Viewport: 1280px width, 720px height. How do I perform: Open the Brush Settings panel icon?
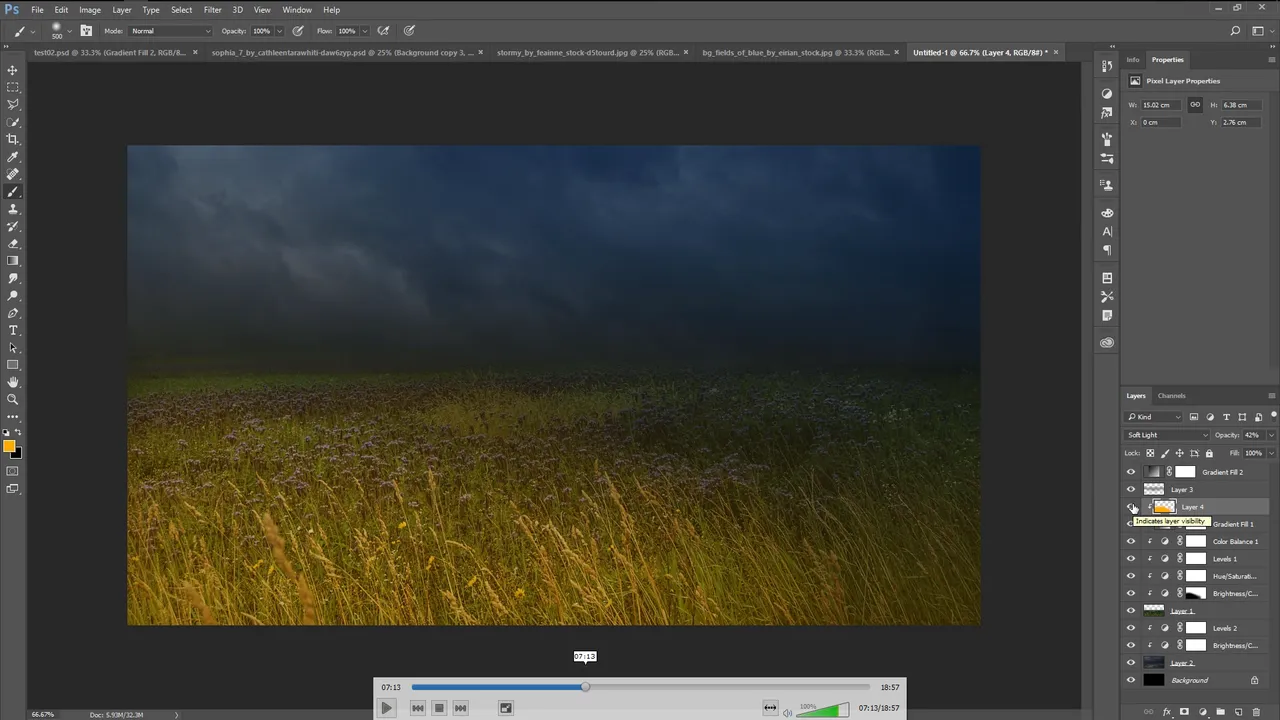[x=86, y=31]
